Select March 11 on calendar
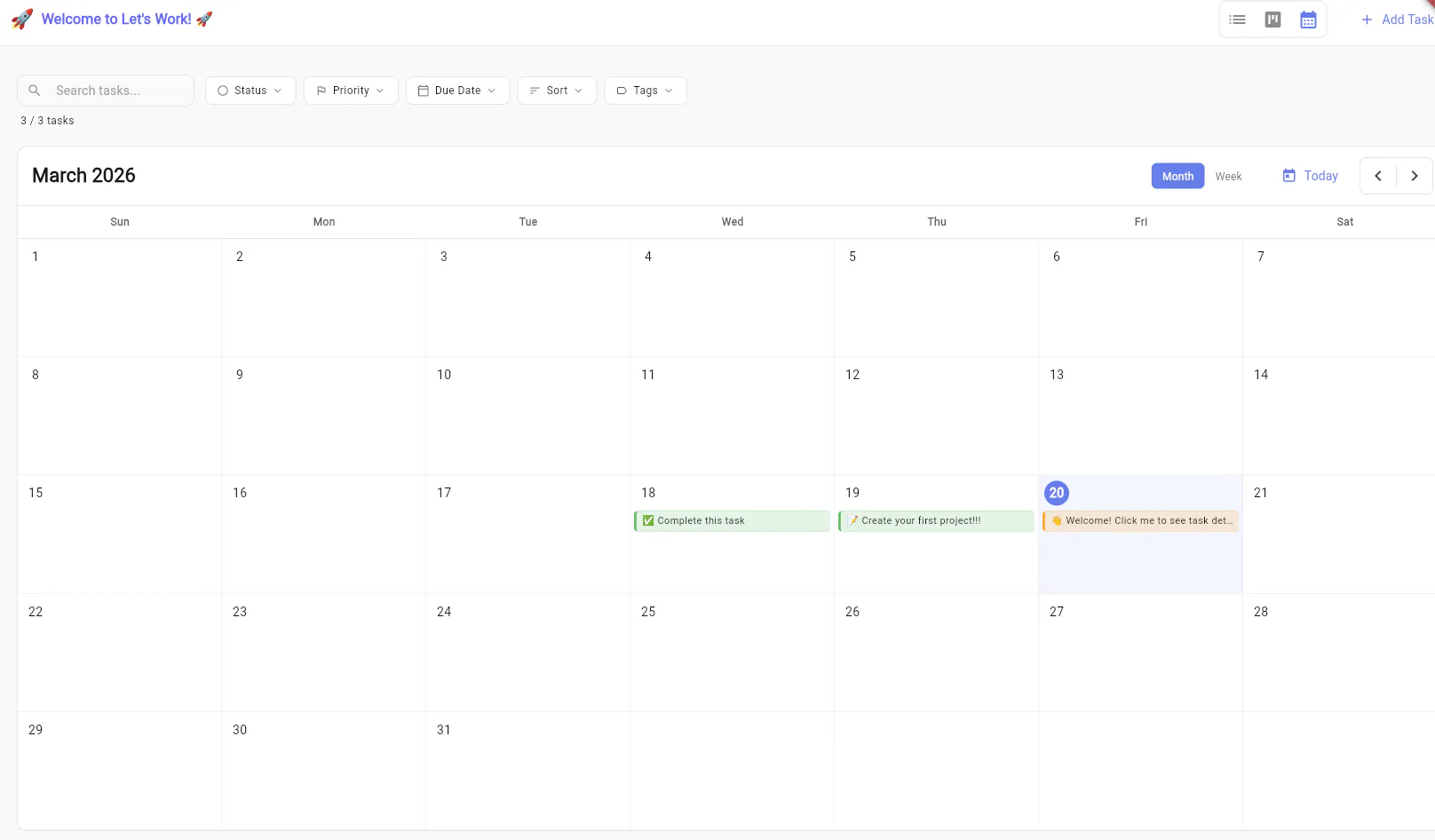The width and height of the screenshot is (1435, 840). click(648, 375)
